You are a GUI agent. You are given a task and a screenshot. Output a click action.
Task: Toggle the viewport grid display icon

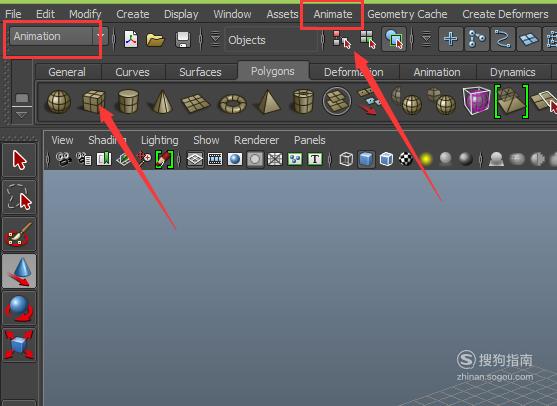pyautogui.click(x=195, y=159)
